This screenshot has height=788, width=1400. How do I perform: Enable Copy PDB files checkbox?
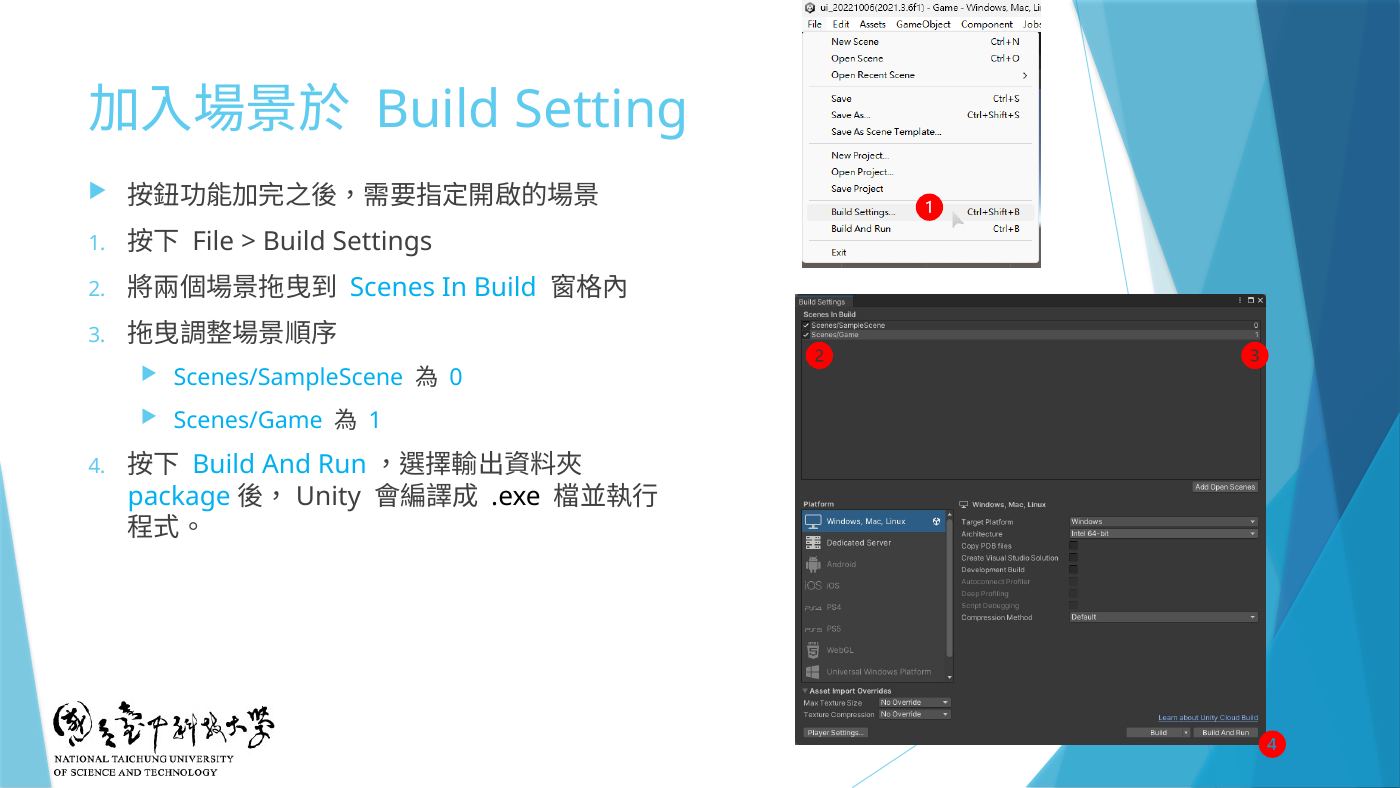click(x=1074, y=546)
